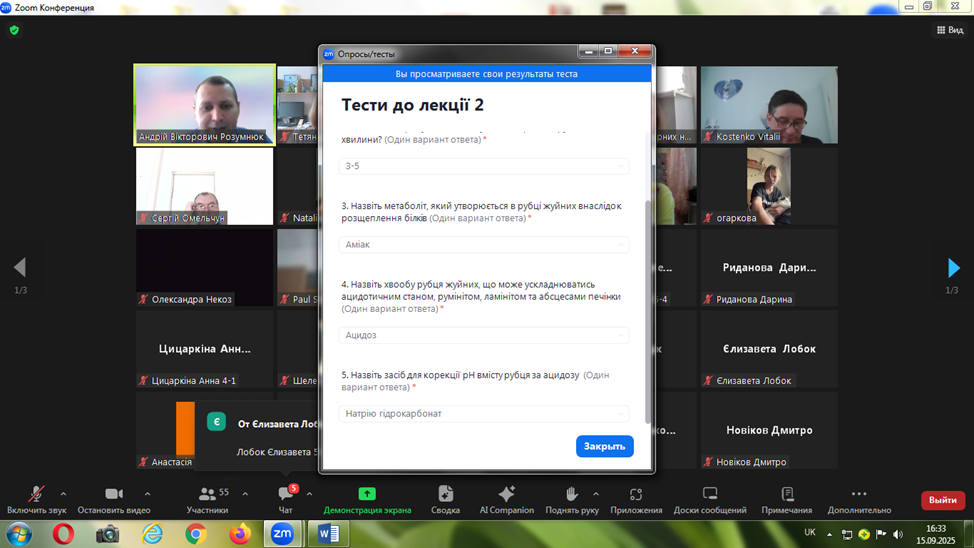The image size is (974, 548).
Task: Expand participants options arrow
Action: pos(245,494)
